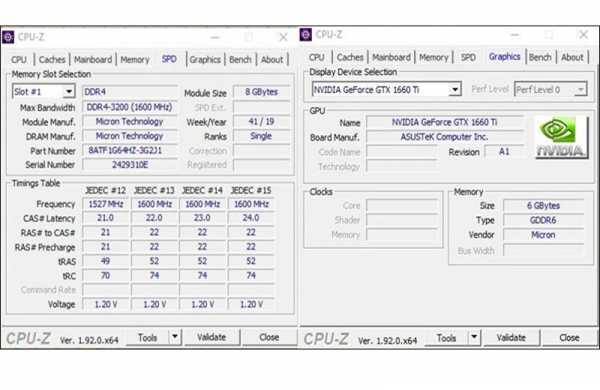Click Tools button in right window

[x=447, y=338]
